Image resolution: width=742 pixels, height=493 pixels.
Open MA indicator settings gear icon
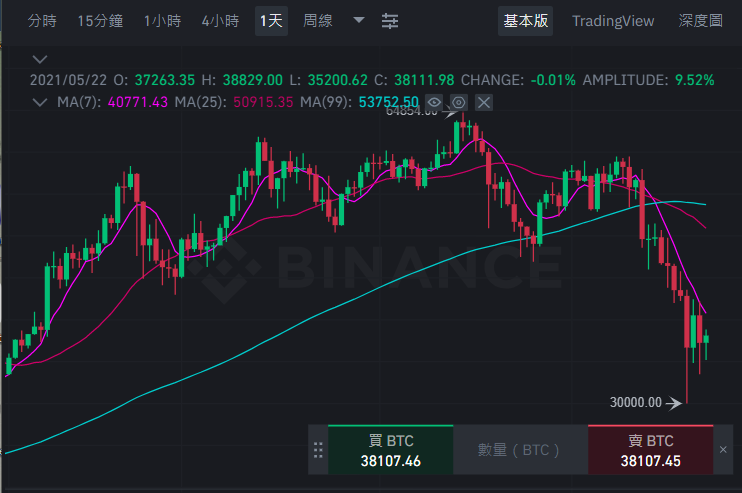(x=458, y=102)
